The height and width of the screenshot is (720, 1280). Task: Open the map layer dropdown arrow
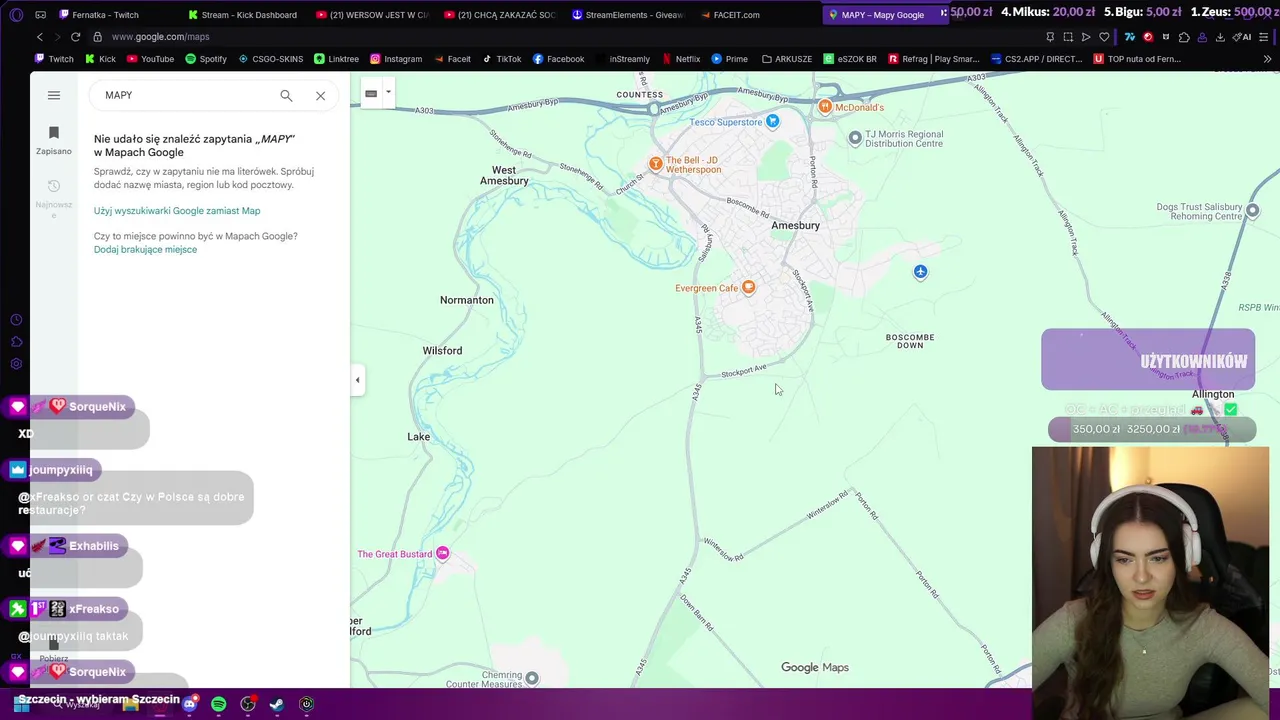pyautogui.click(x=388, y=93)
